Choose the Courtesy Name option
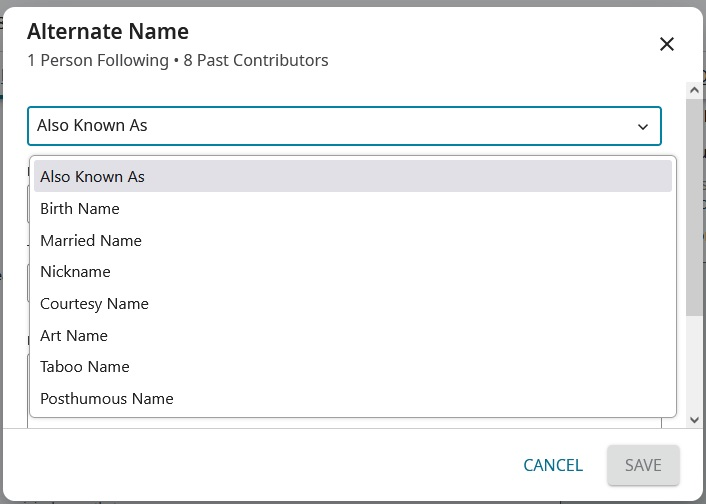The height and width of the screenshot is (504, 706). pyautogui.click(x=94, y=304)
